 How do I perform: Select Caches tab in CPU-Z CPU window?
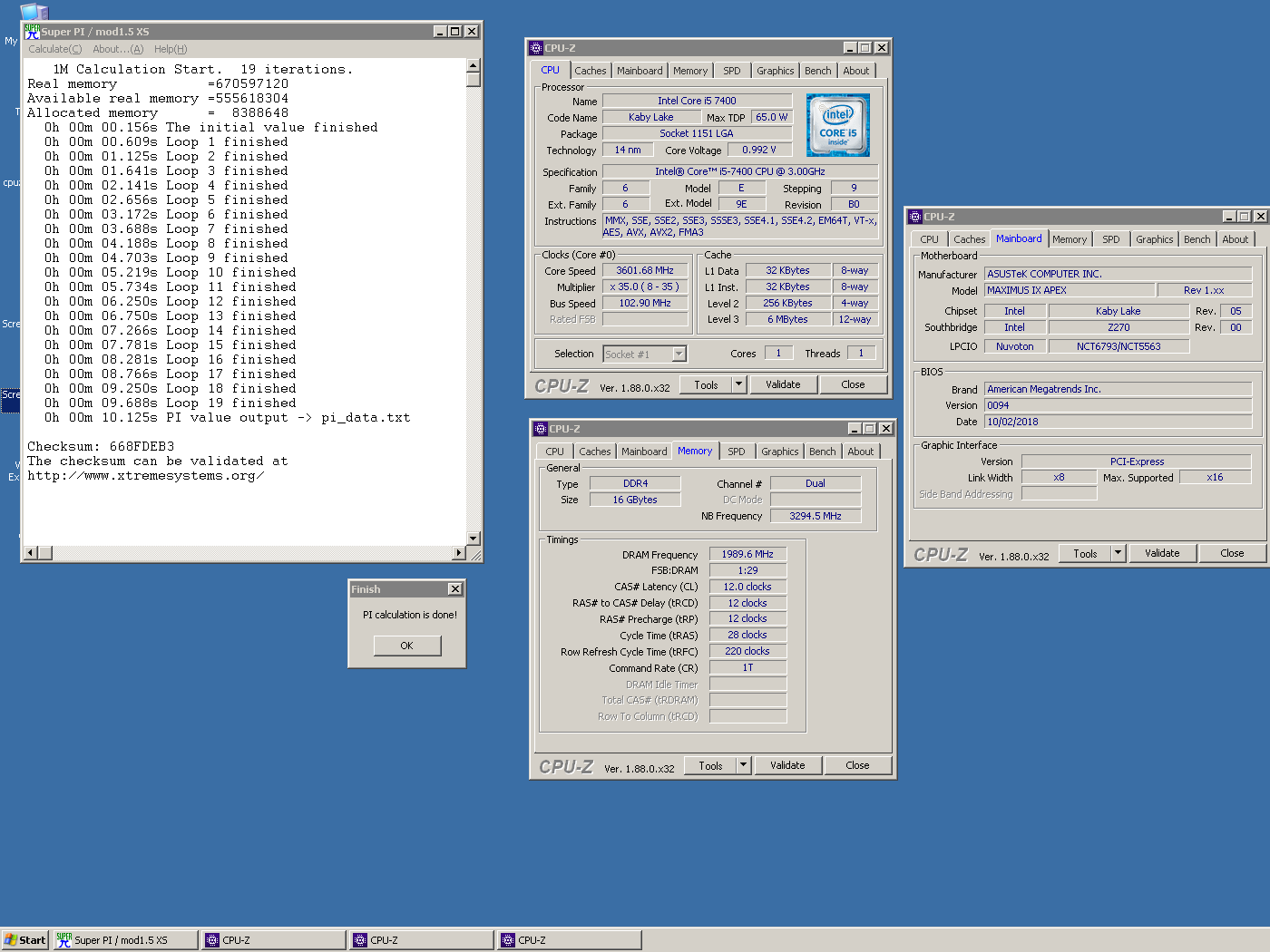click(x=590, y=71)
